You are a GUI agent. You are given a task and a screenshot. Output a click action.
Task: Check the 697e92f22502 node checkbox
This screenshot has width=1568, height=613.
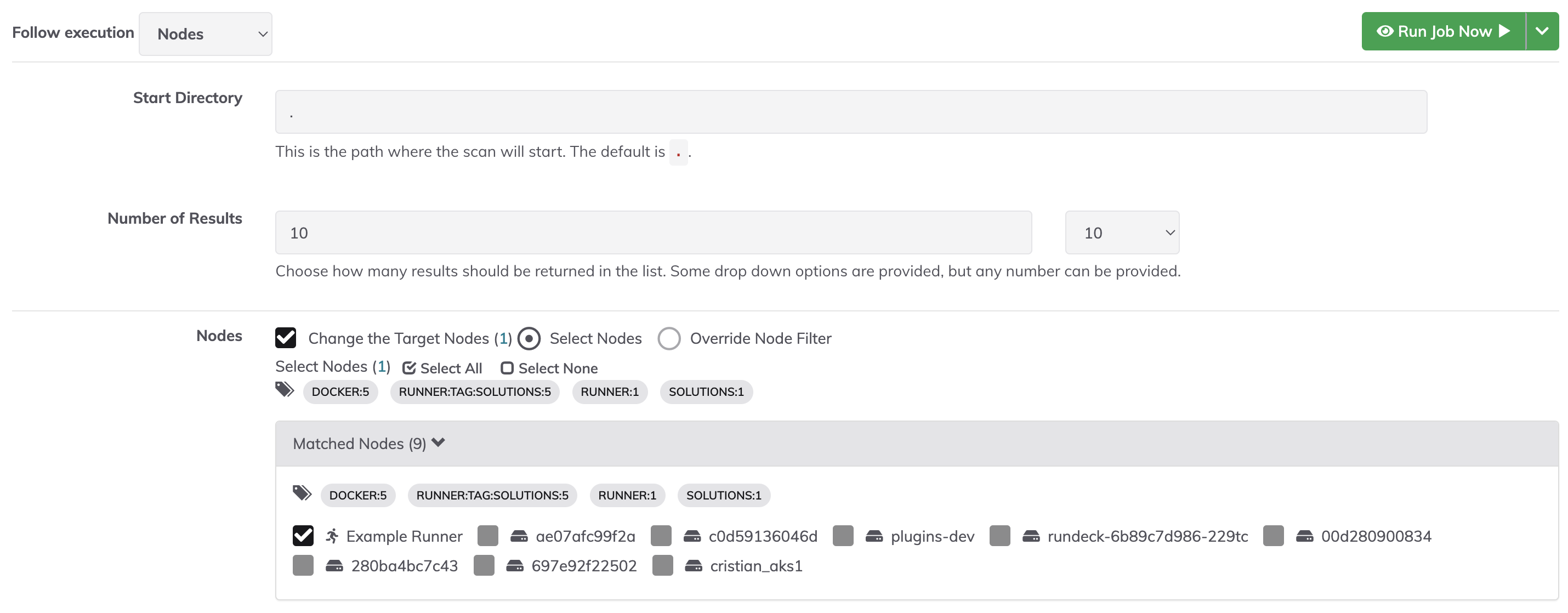pos(484,565)
